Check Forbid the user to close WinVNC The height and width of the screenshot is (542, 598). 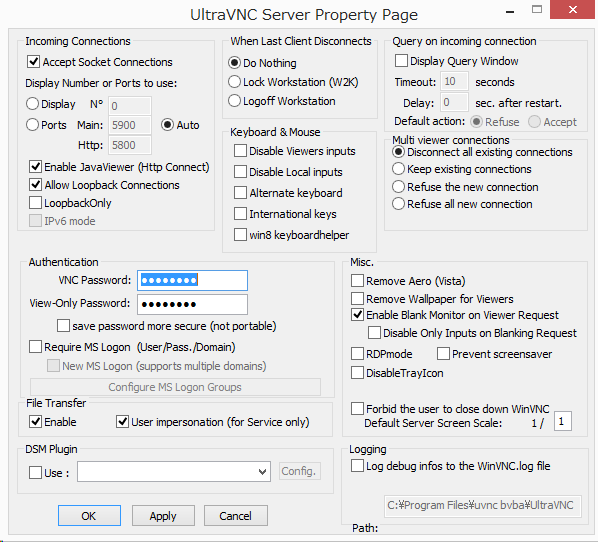coord(357,409)
